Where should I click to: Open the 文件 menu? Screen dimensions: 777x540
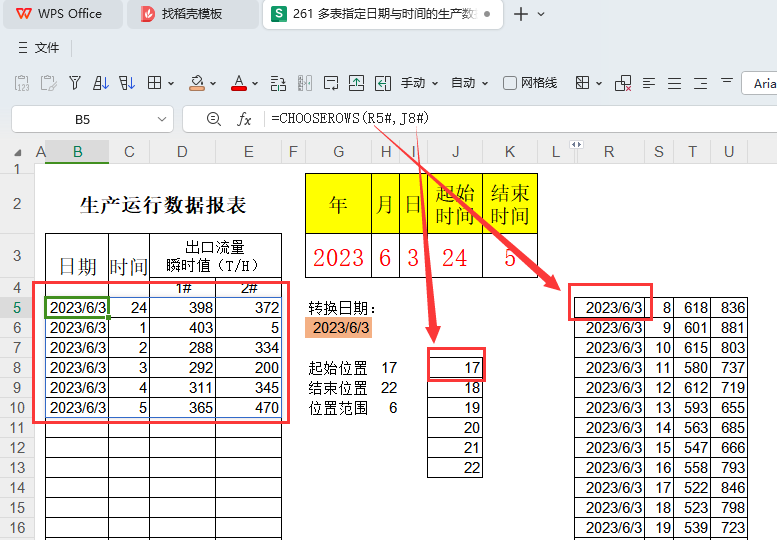coord(39,48)
